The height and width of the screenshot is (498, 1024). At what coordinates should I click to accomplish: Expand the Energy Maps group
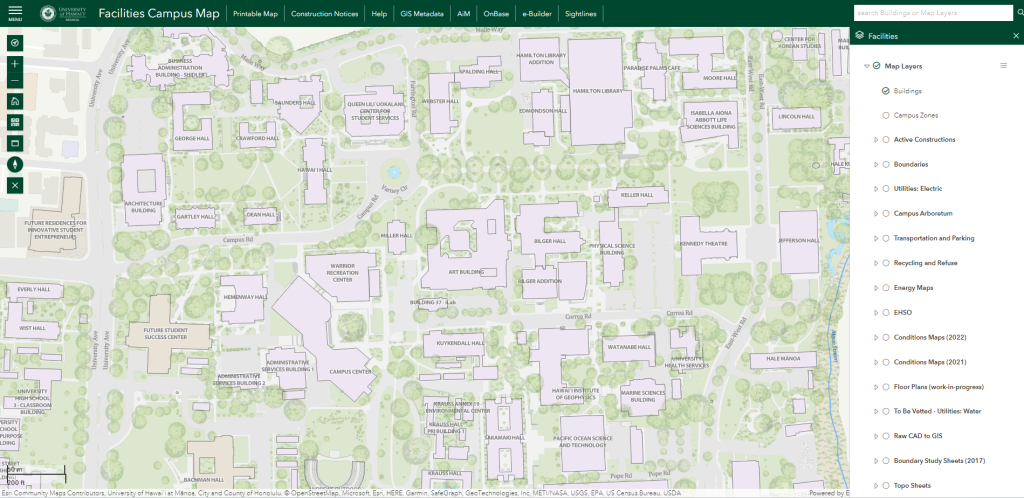pyautogui.click(x=876, y=288)
